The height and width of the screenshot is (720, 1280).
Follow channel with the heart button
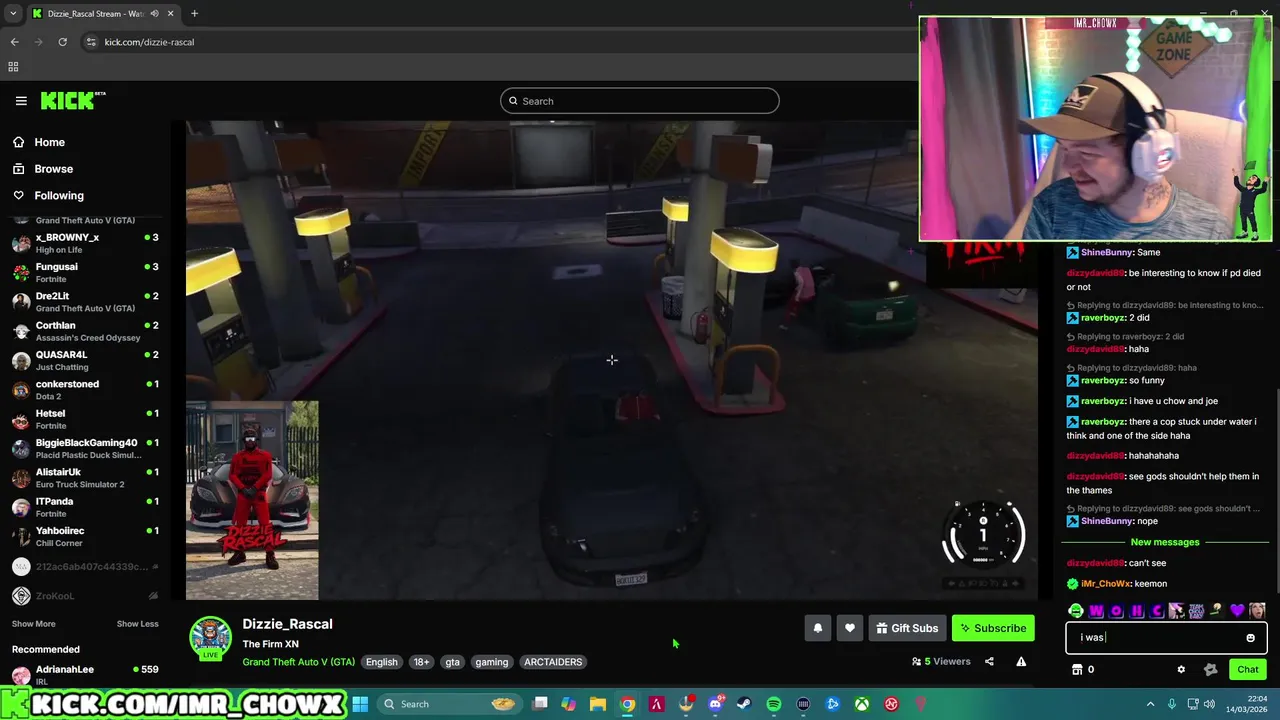[850, 628]
